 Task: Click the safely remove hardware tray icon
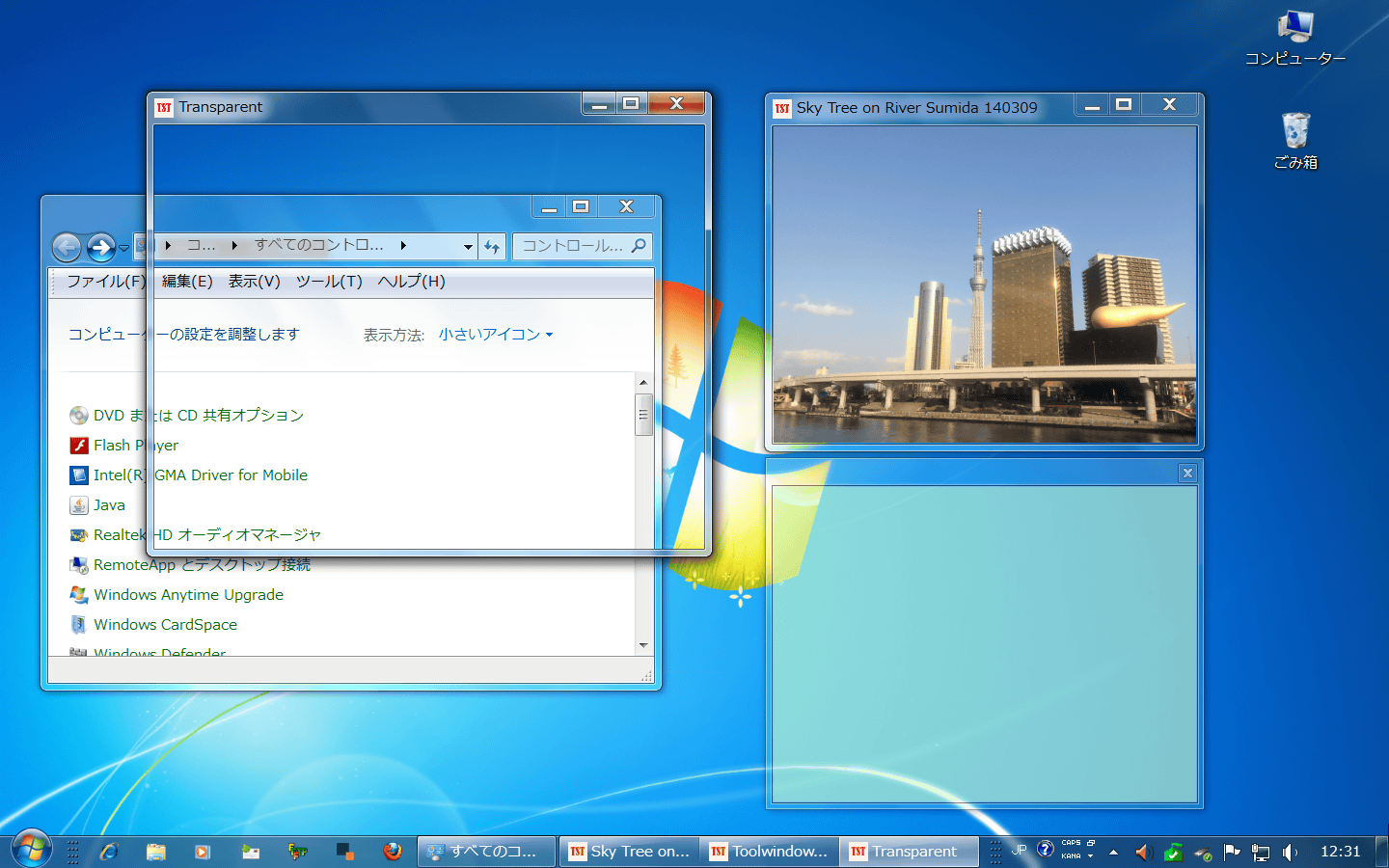1203,852
